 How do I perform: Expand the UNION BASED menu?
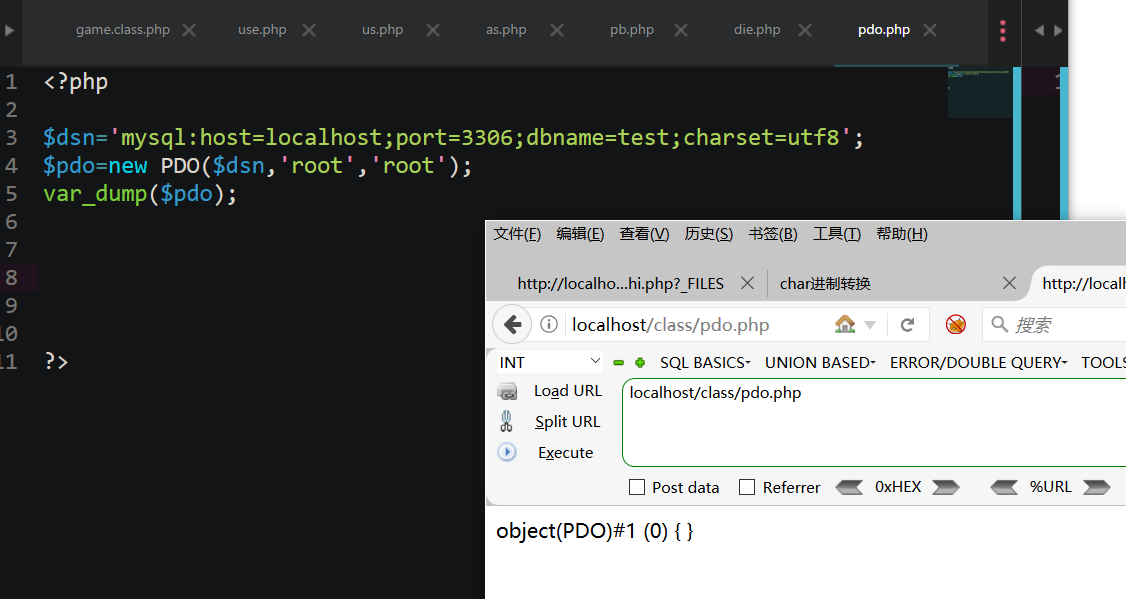click(820, 363)
